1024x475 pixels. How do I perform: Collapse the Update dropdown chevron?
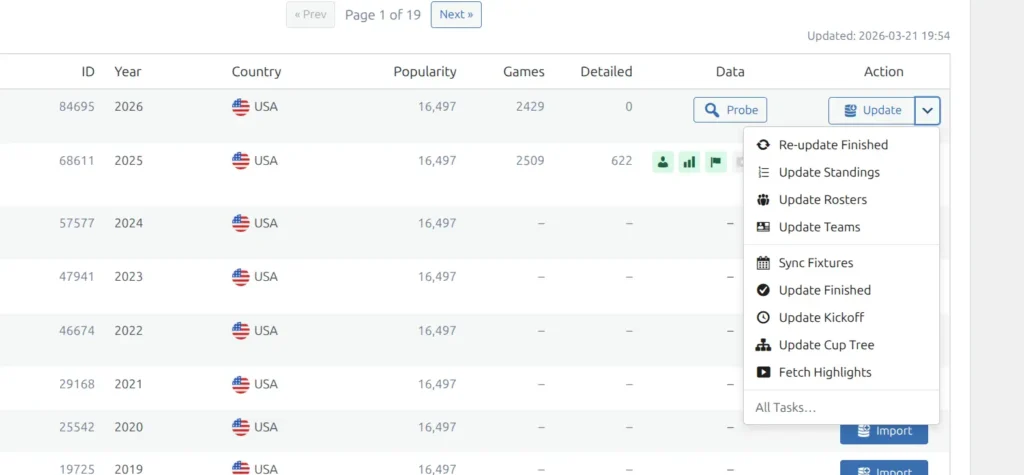point(927,110)
